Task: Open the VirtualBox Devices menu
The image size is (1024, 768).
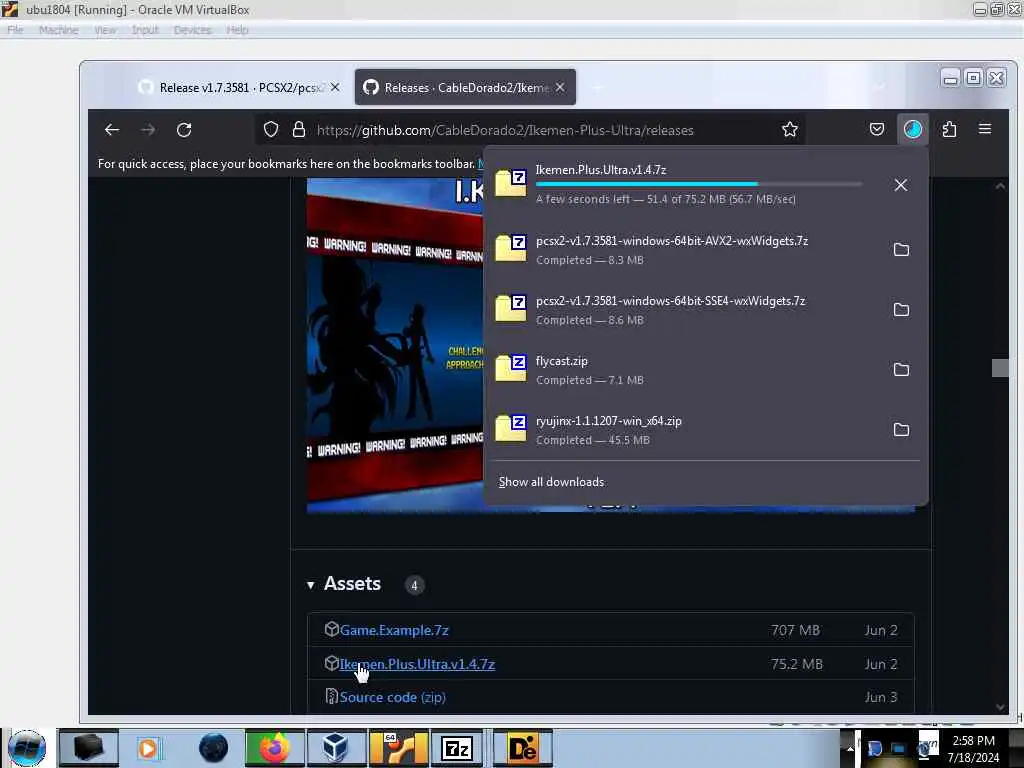Action: point(192,30)
